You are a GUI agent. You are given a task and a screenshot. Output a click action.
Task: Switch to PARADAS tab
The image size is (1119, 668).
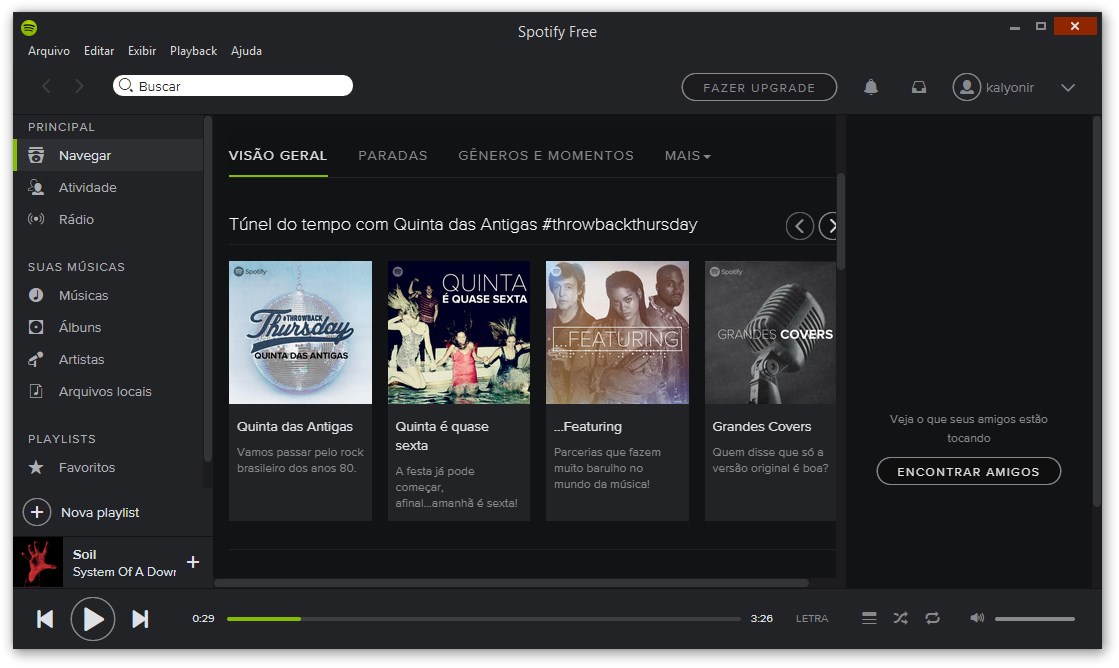pos(393,156)
